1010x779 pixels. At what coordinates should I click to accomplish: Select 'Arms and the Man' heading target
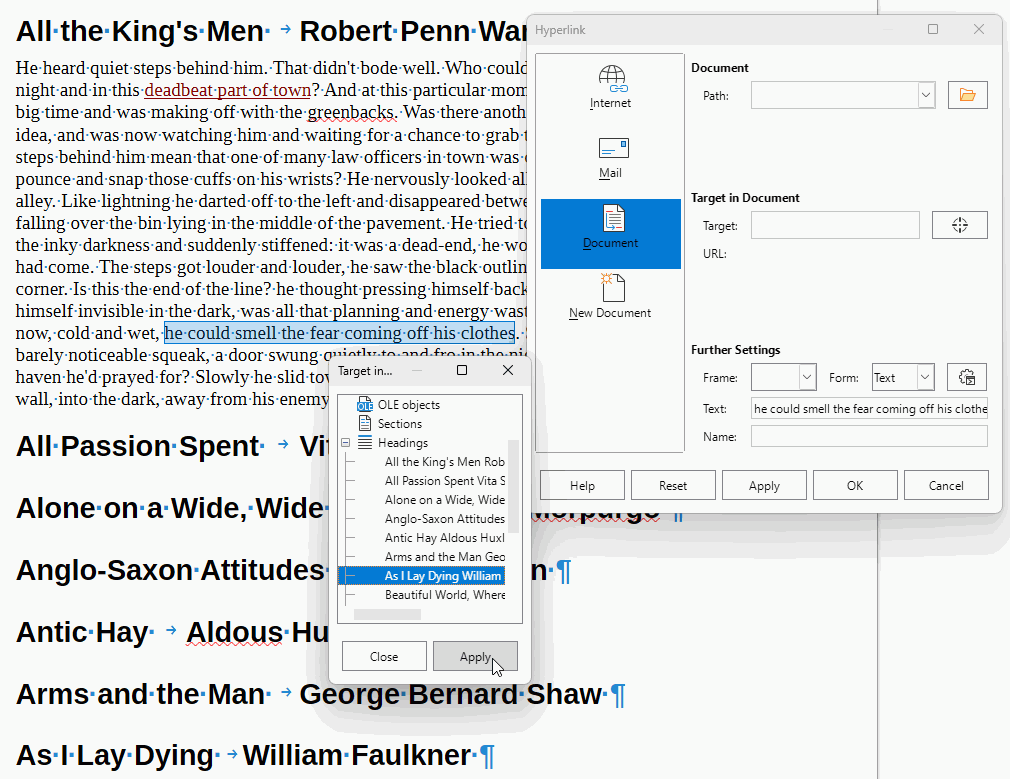coord(444,557)
